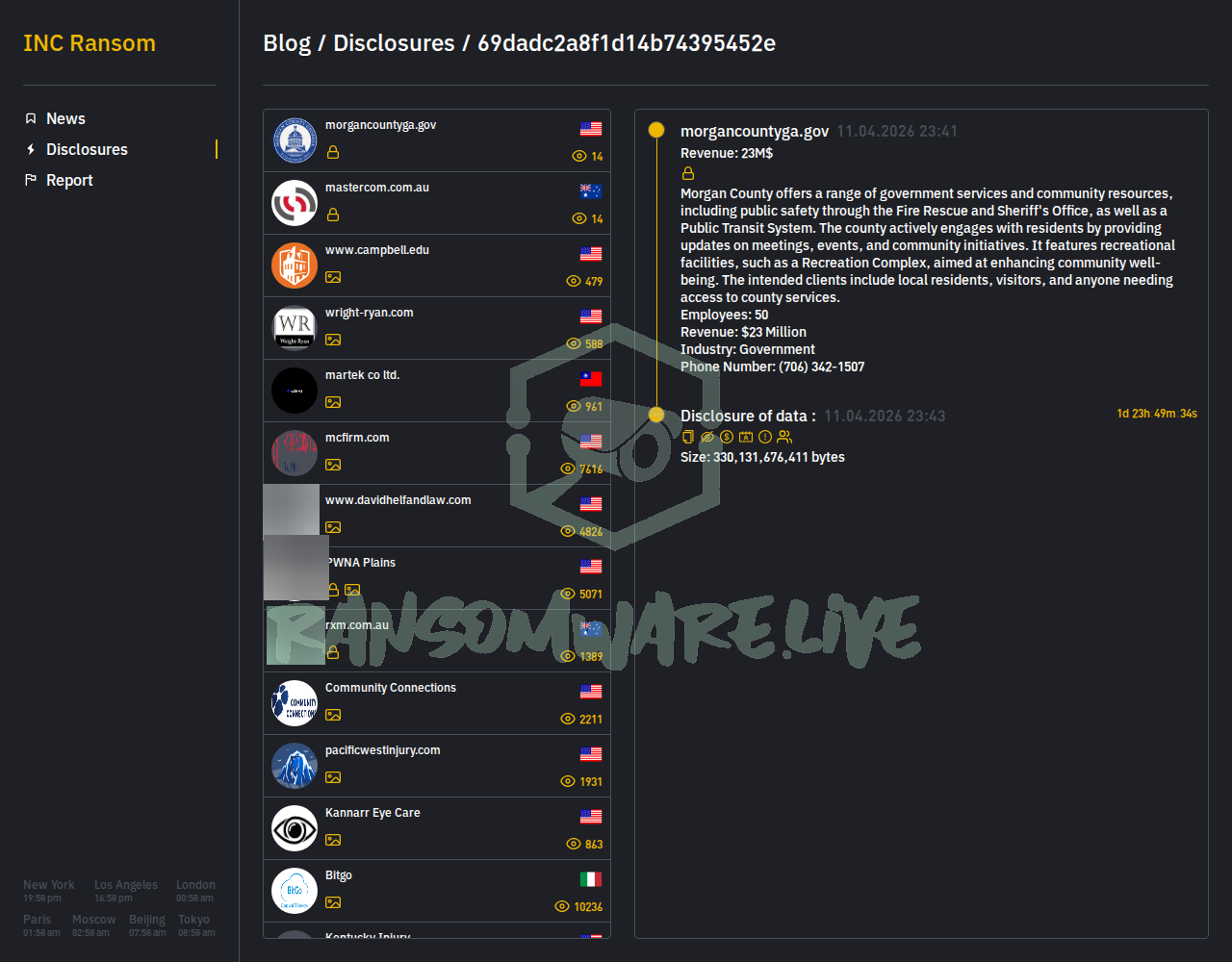
Task: Open the wright-ryan.com disclosure entry
Action: tap(437, 328)
